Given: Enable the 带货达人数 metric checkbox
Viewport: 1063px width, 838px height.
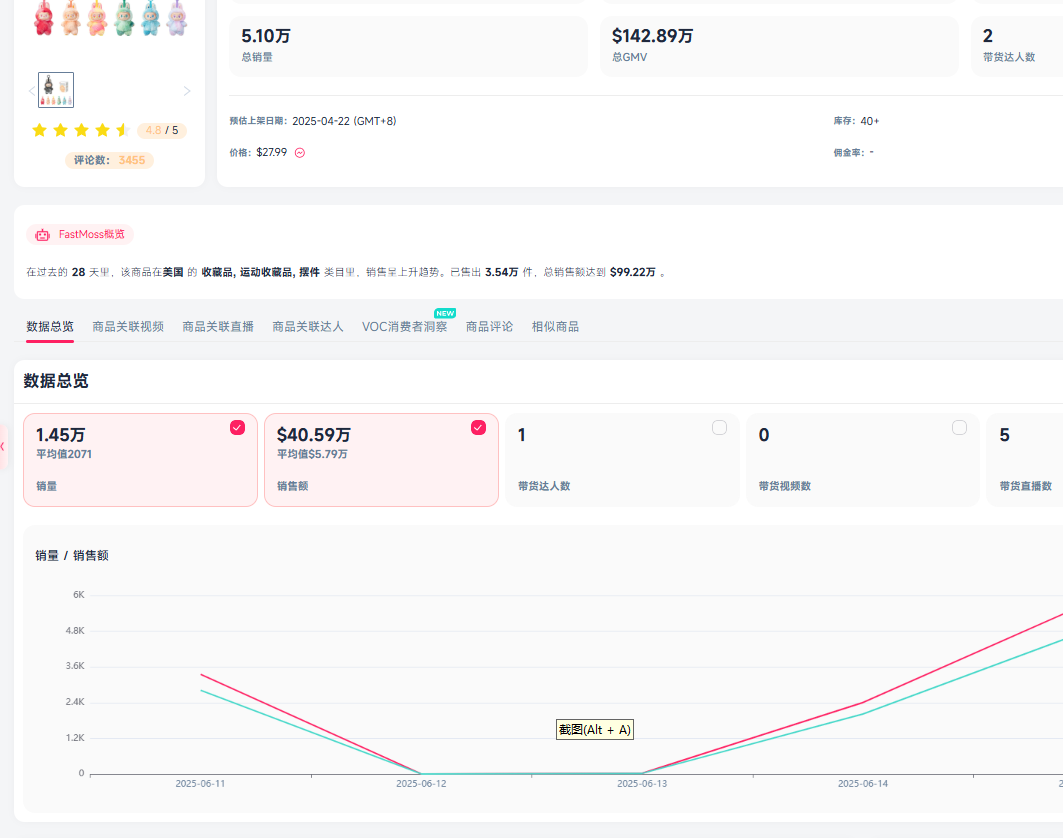Looking at the screenshot, I should pos(719,427).
